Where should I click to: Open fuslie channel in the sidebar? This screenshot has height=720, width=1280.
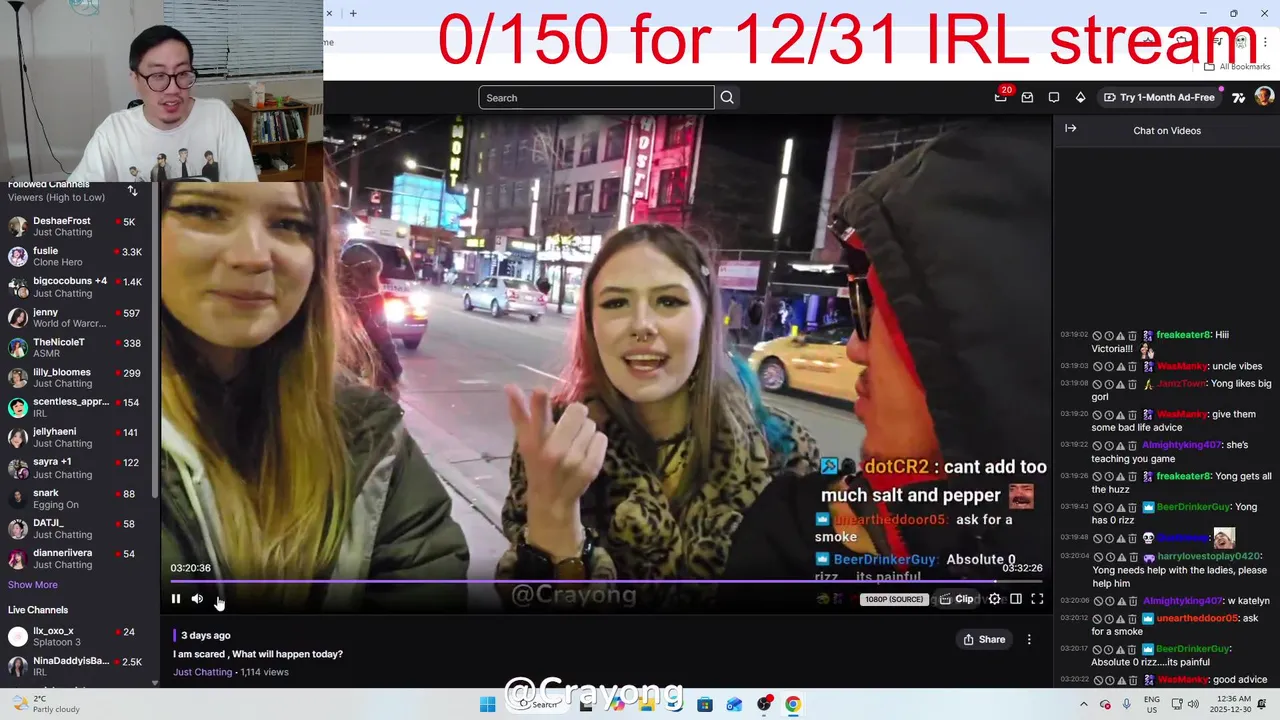76,256
